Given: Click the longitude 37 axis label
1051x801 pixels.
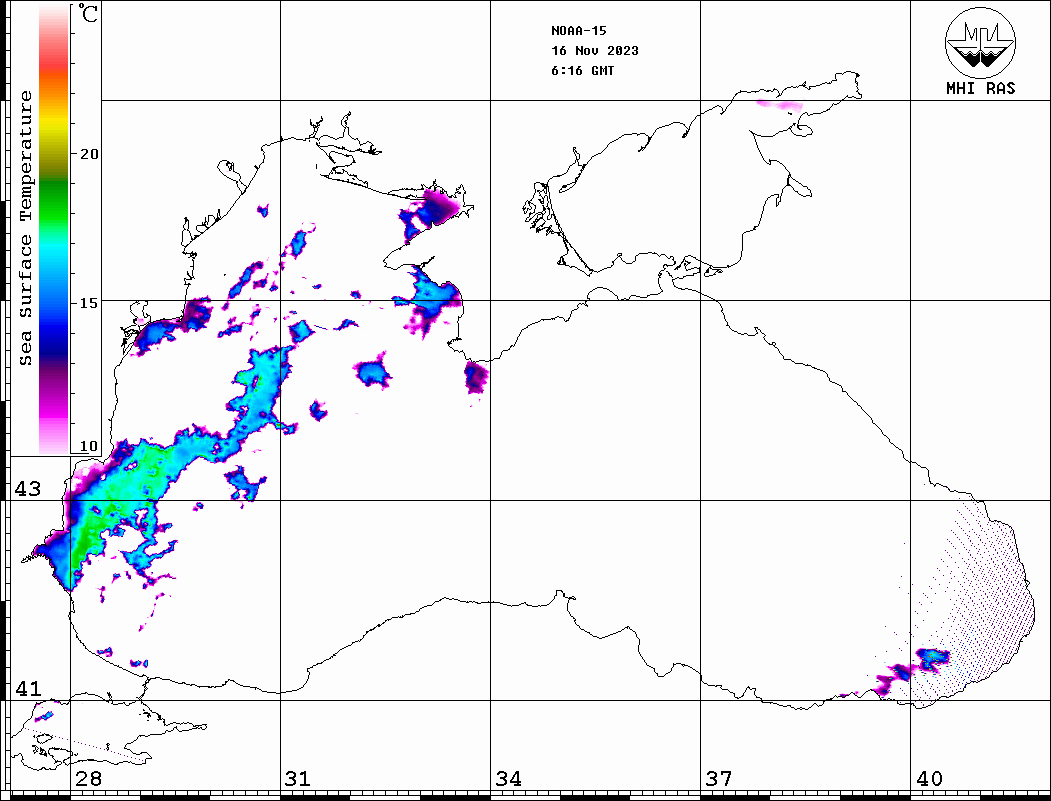Looking at the screenshot, I should click(719, 778).
